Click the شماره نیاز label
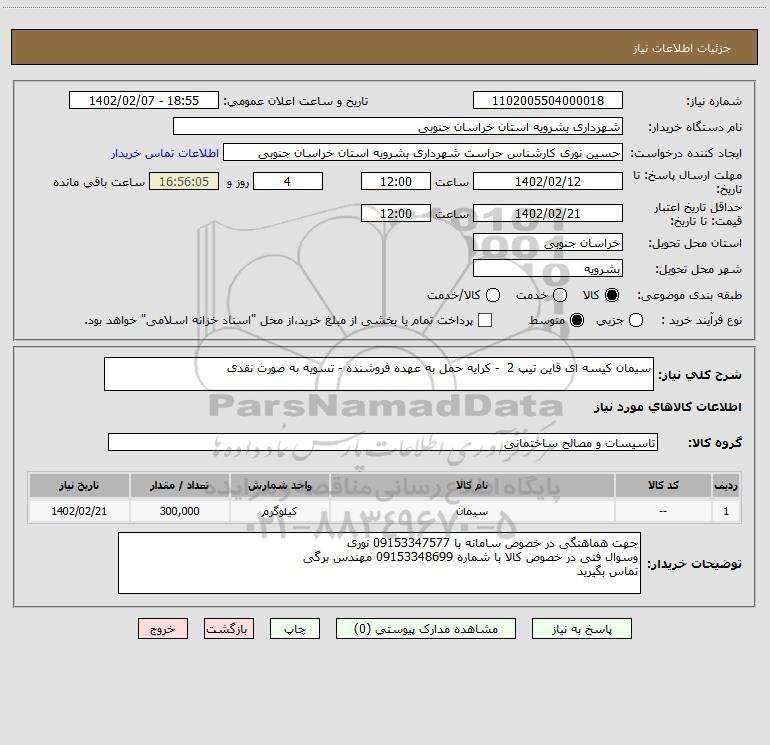770x745 pixels. (714, 102)
